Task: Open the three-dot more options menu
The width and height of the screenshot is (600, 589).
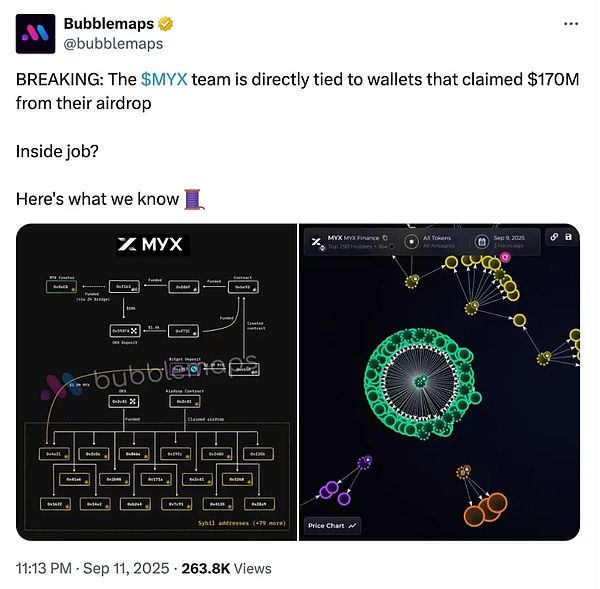Action: tap(571, 24)
